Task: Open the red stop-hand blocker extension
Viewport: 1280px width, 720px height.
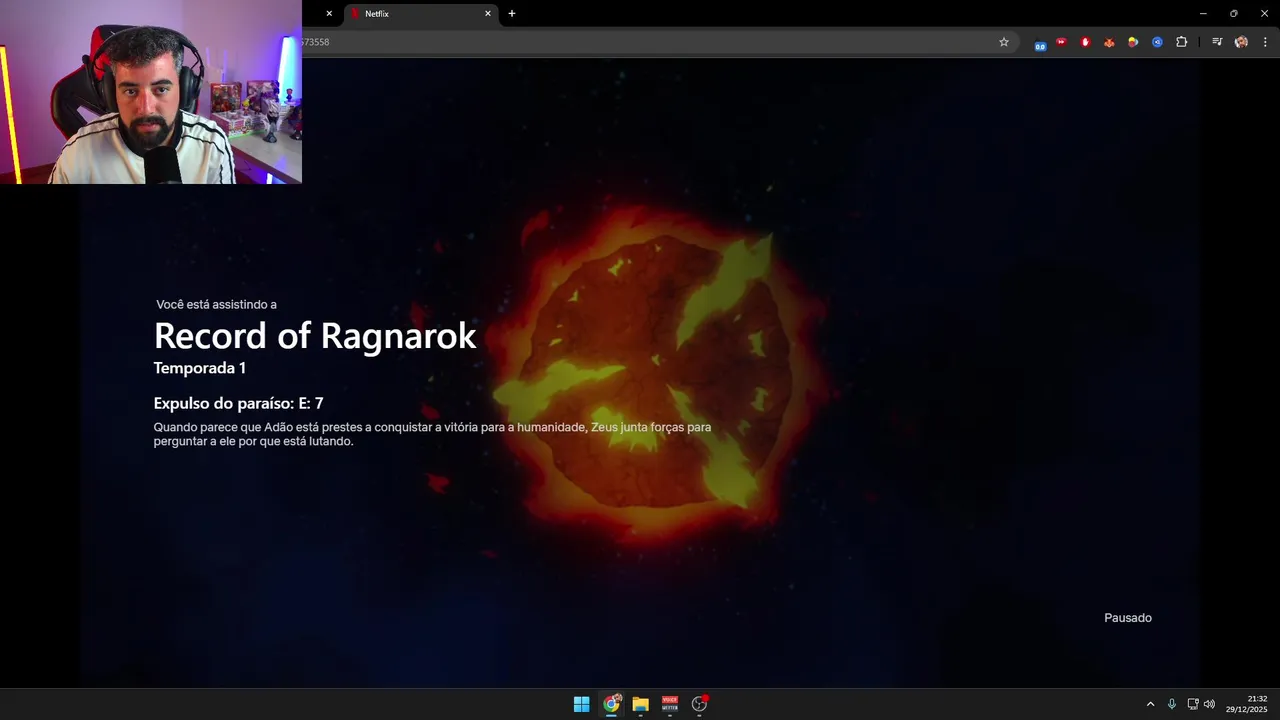Action: tap(1085, 42)
